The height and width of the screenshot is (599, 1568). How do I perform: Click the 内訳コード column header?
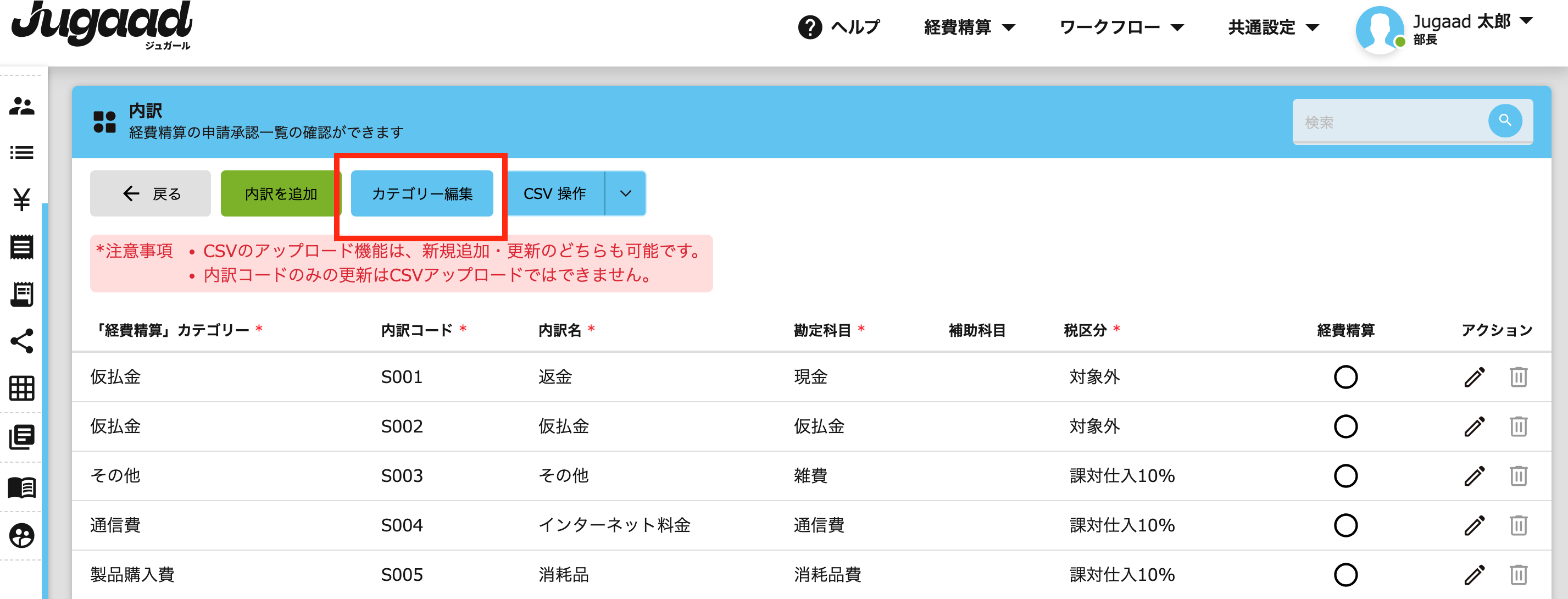(x=416, y=330)
